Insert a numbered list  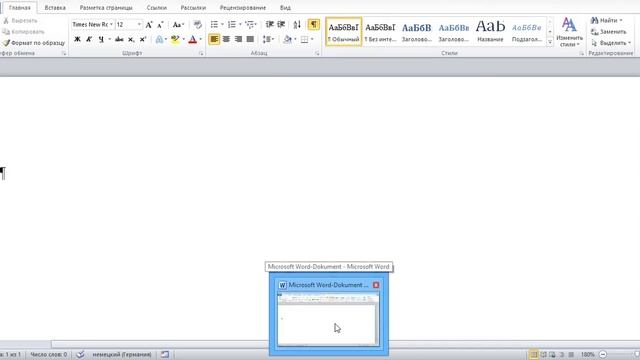(x=232, y=25)
